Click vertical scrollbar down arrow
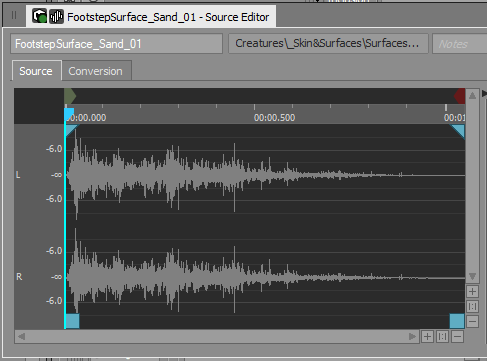 point(472,276)
